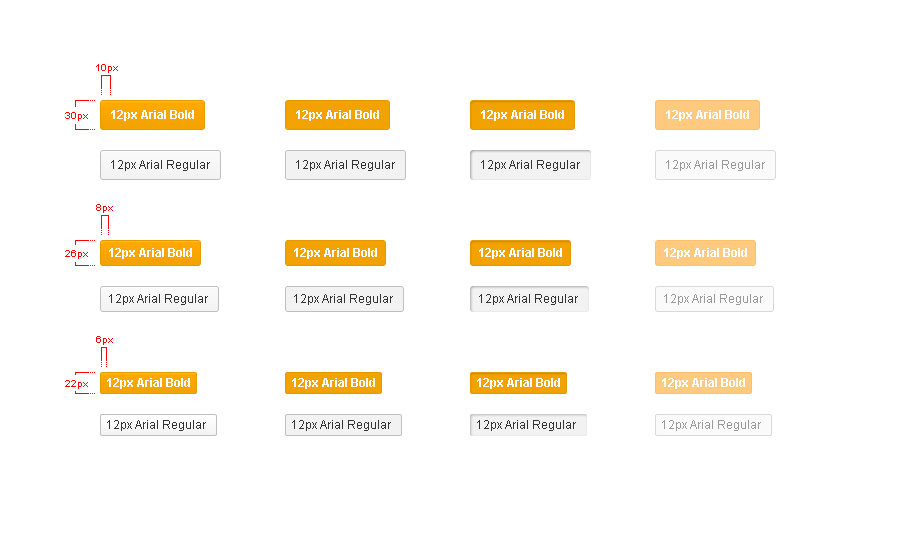Click the medium-height inset gray button in third column
Image resolution: width=900 pixels, height=536 pixels.
pyautogui.click(x=529, y=299)
